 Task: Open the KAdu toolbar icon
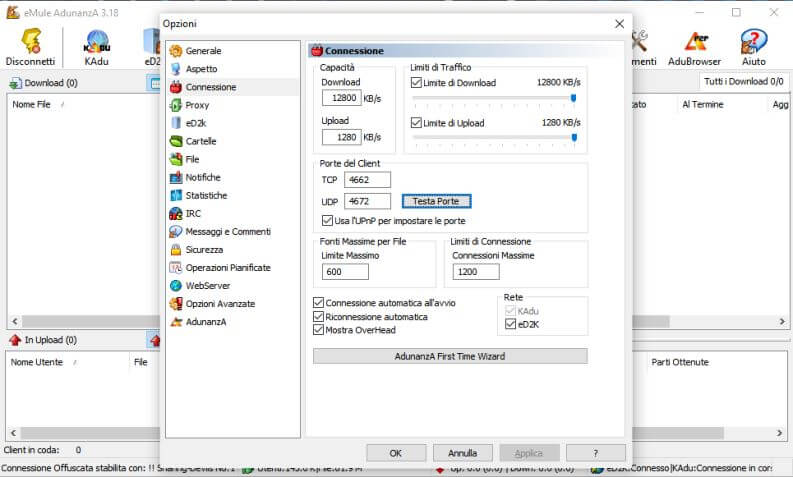click(97, 41)
